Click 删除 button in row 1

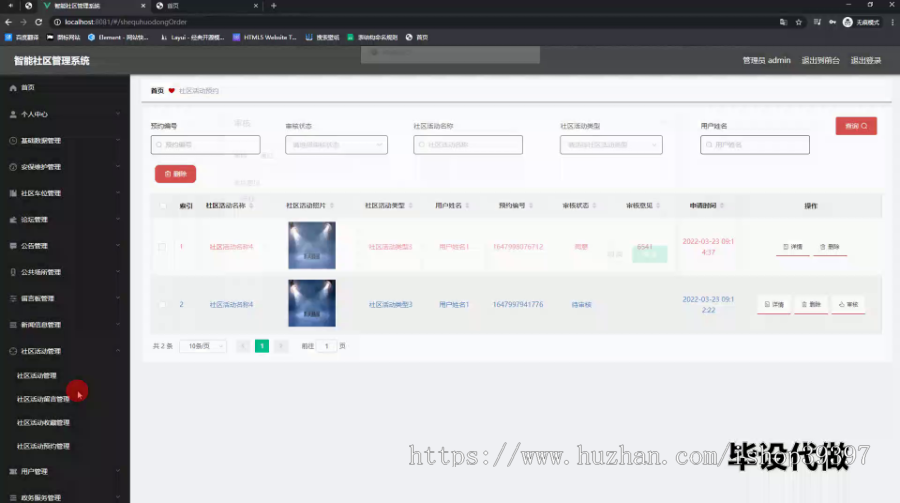point(830,247)
